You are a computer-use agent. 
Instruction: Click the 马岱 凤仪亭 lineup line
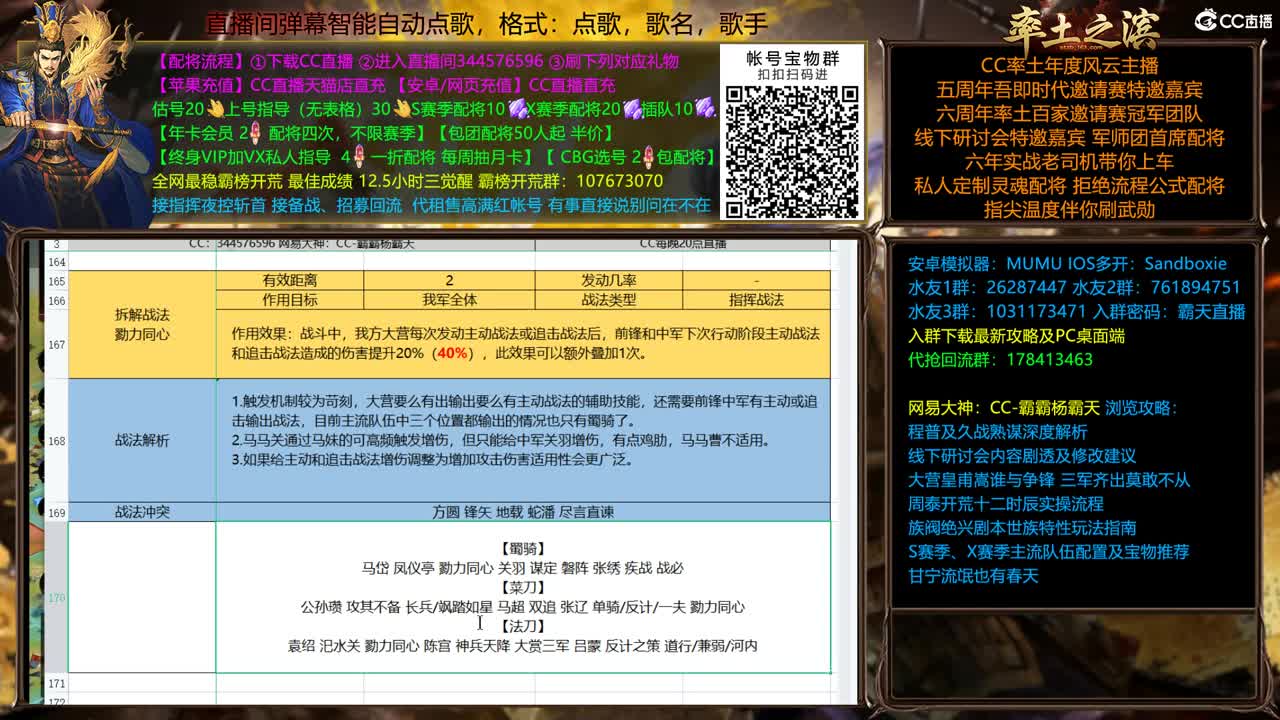[x=523, y=568]
